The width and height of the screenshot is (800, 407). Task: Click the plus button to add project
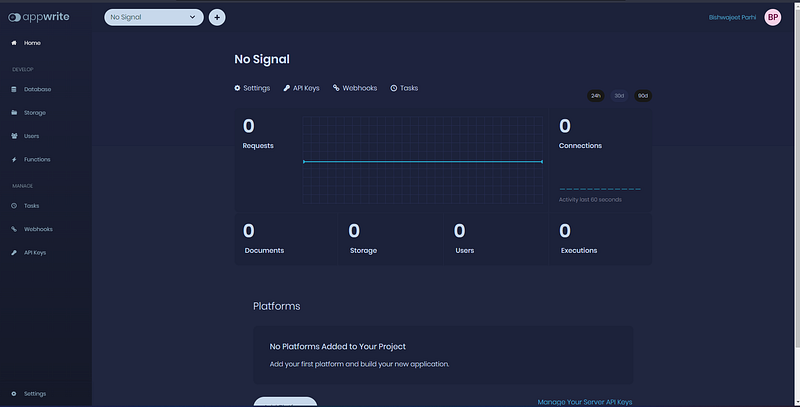[217, 17]
